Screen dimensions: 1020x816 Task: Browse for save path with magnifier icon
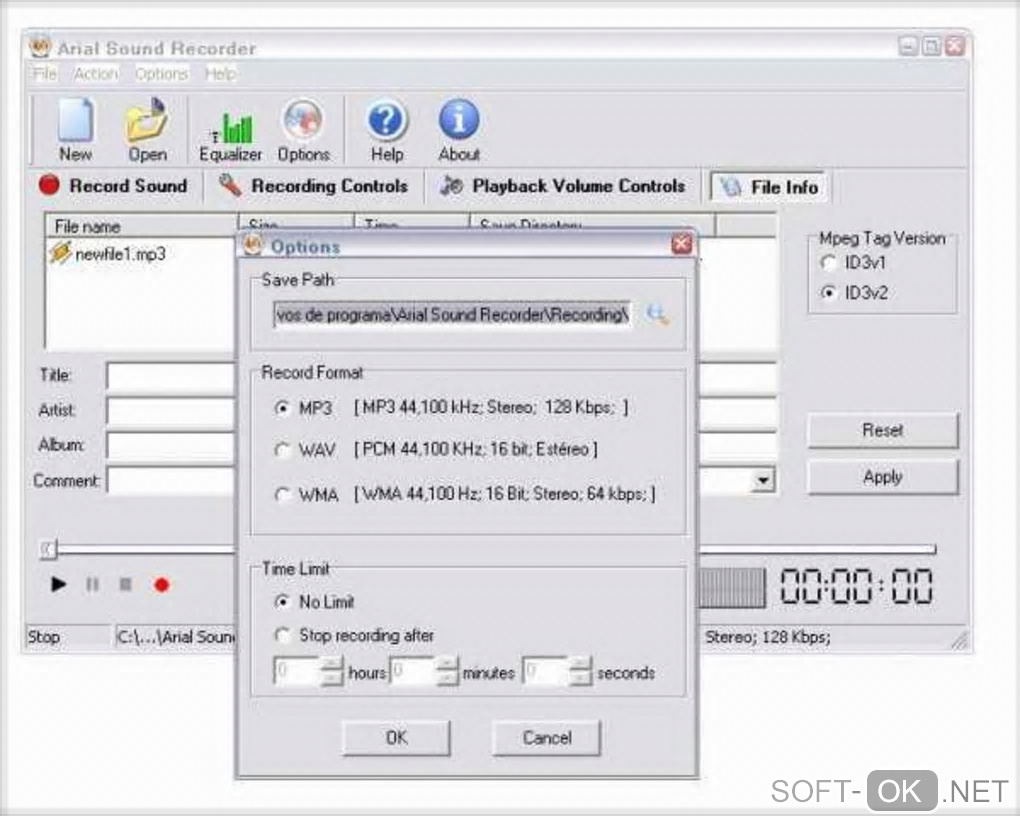657,315
